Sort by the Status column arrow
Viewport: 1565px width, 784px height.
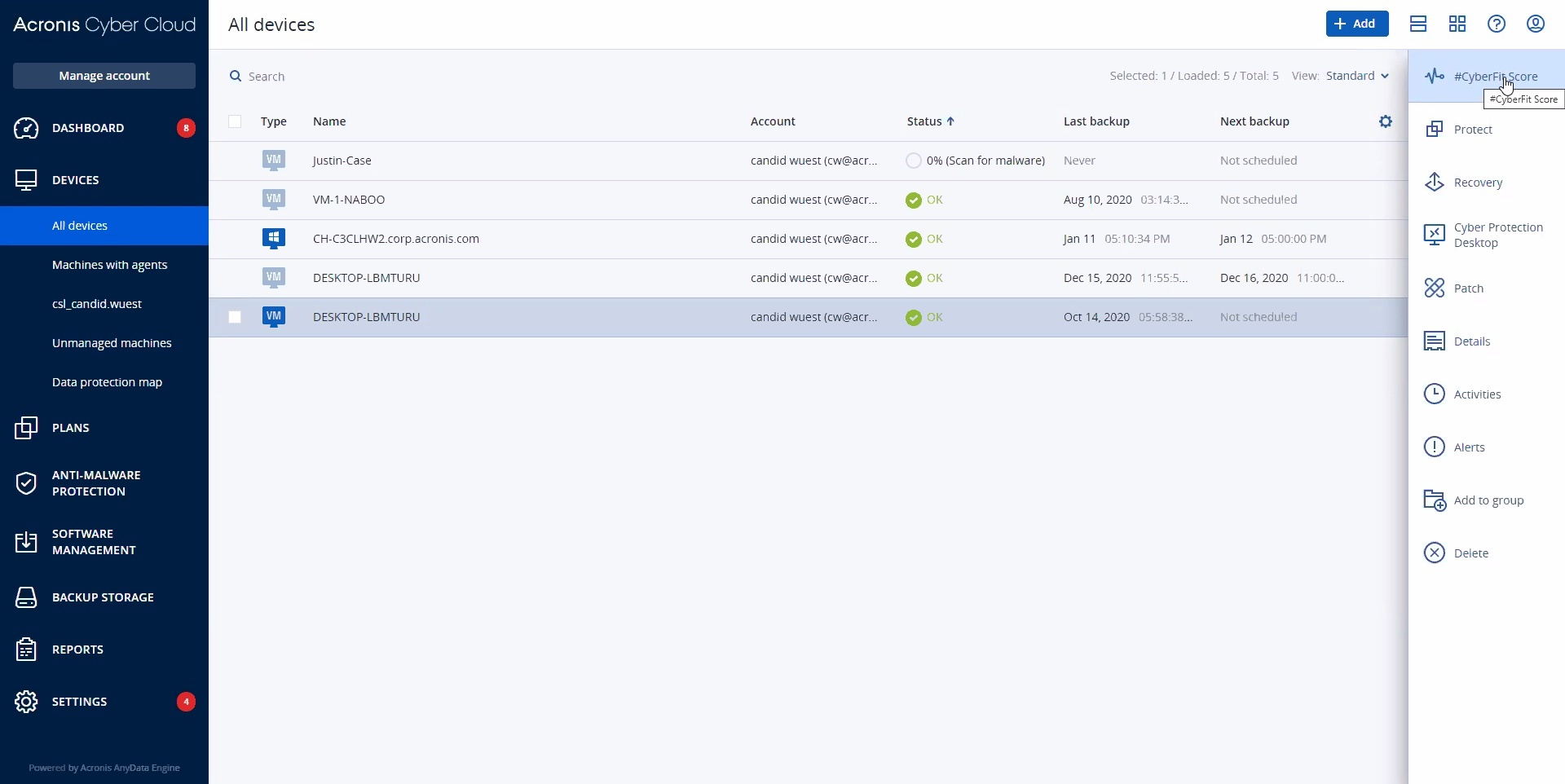coord(950,121)
